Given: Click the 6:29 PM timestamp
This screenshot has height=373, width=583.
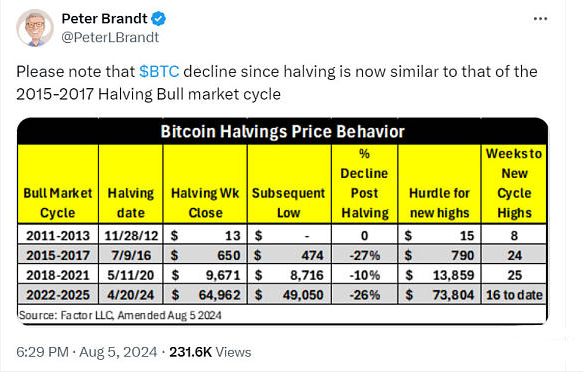Looking at the screenshot, I should click(42, 352).
